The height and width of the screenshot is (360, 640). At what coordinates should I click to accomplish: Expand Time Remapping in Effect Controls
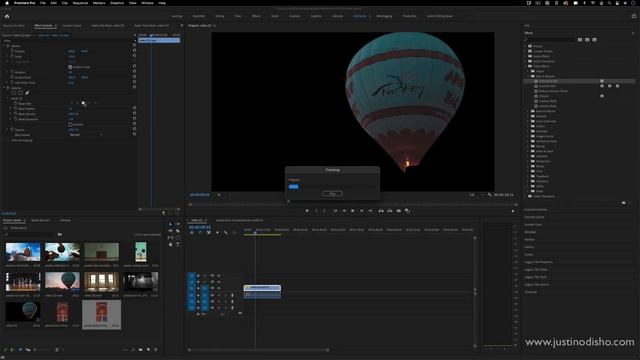click(x=4, y=140)
